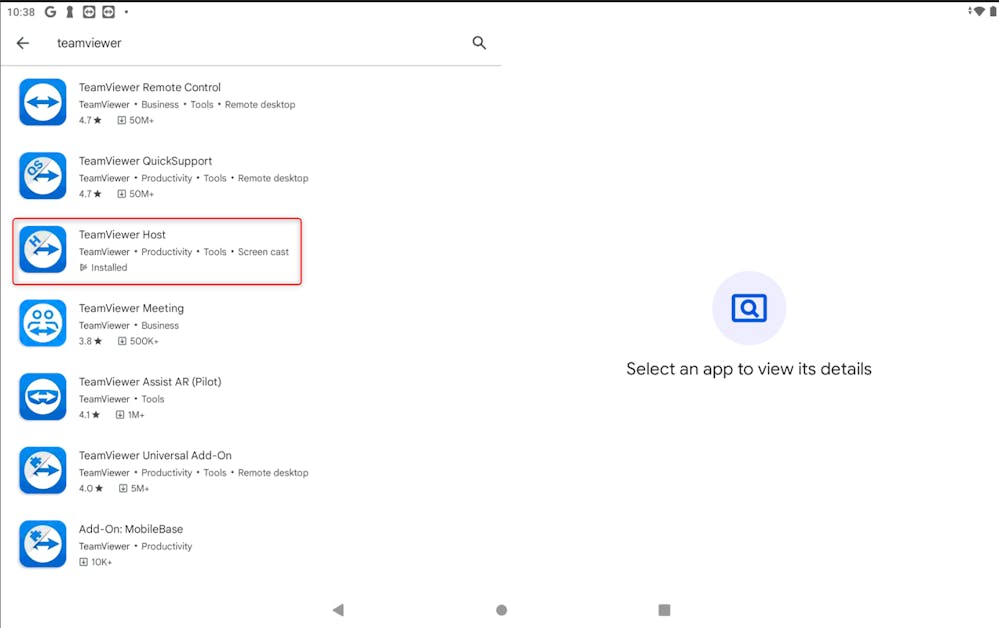Select the TeamViewer Meeting title
The image size is (999, 628).
[131, 308]
